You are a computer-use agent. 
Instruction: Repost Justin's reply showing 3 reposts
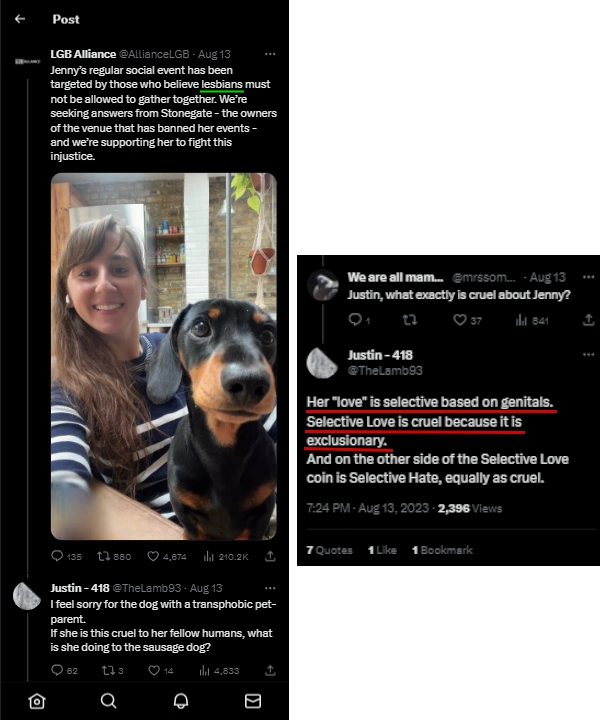(x=112, y=670)
